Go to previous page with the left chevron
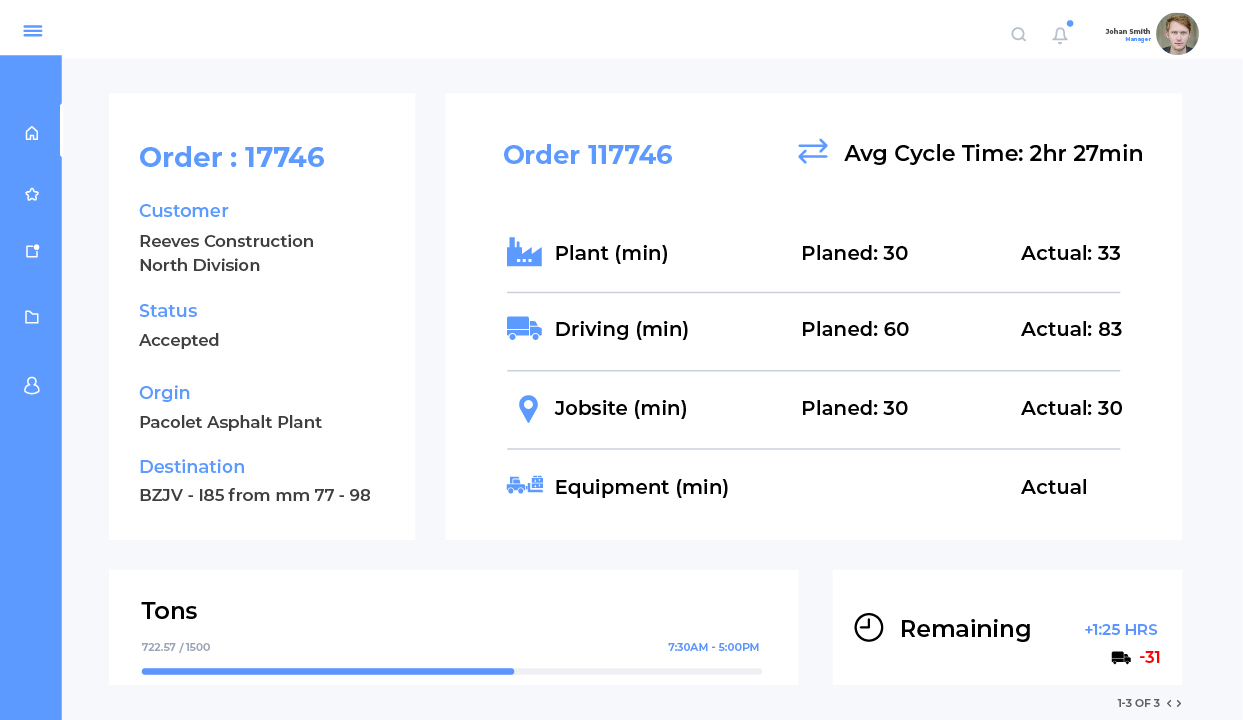1243x720 pixels. [x=1169, y=703]
